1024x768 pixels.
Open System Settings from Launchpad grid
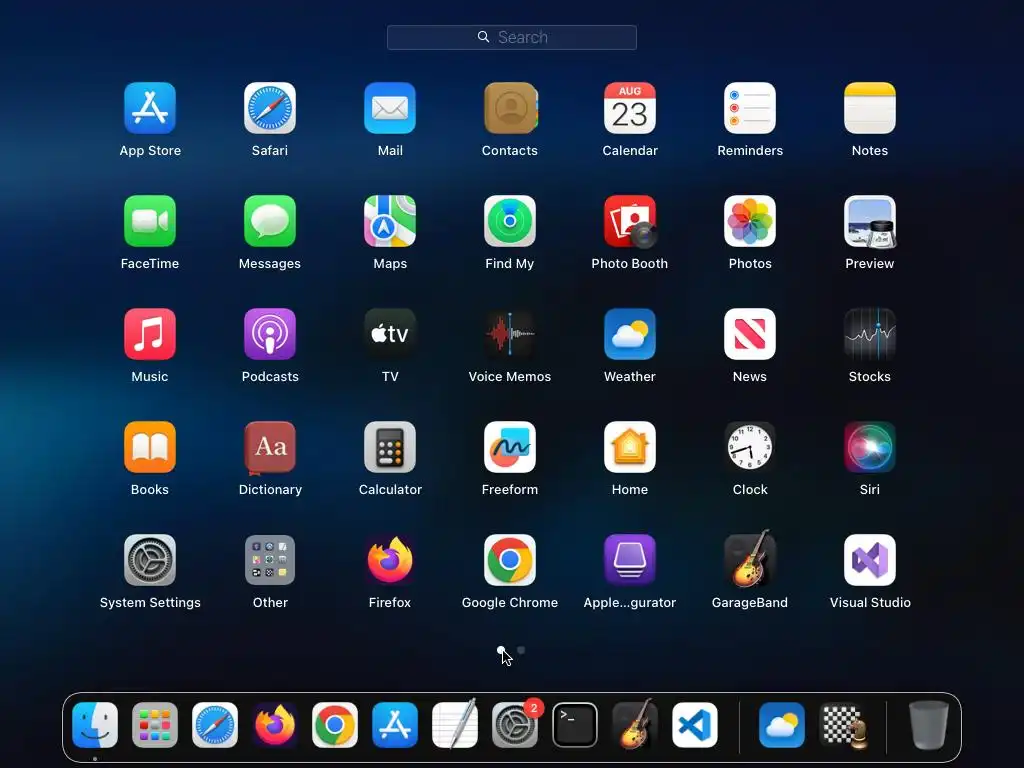coord(150,560)
